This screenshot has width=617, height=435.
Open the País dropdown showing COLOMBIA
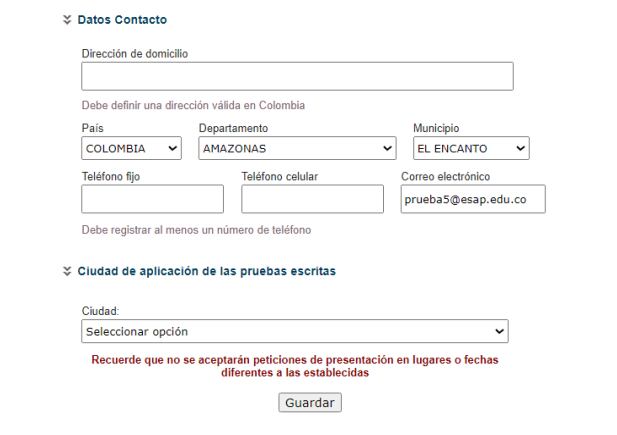pos(132,148)
